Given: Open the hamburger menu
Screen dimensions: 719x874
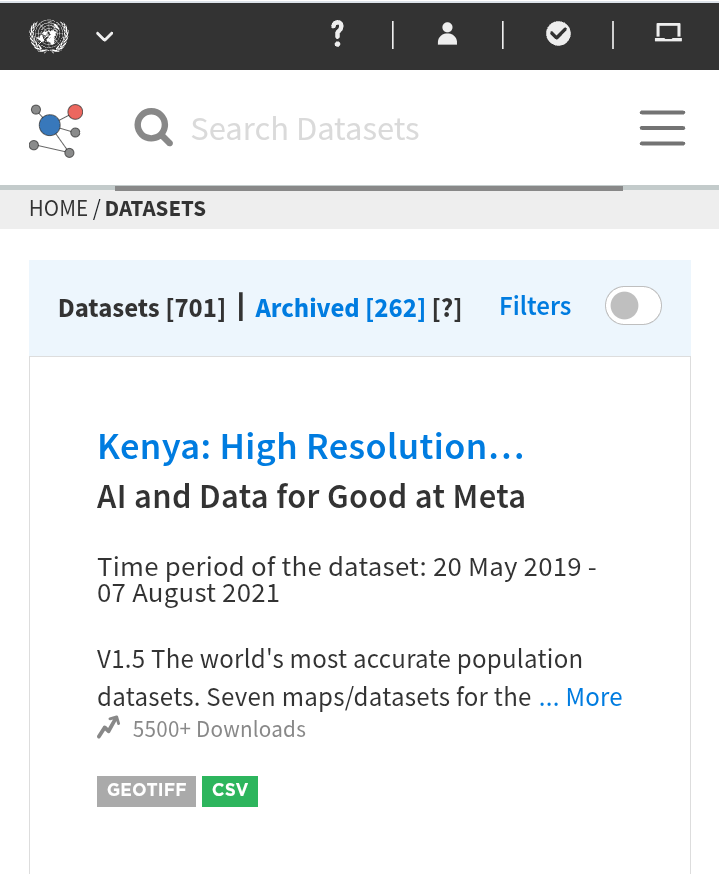Looking at the screenshot, I should tap(662, 128).
